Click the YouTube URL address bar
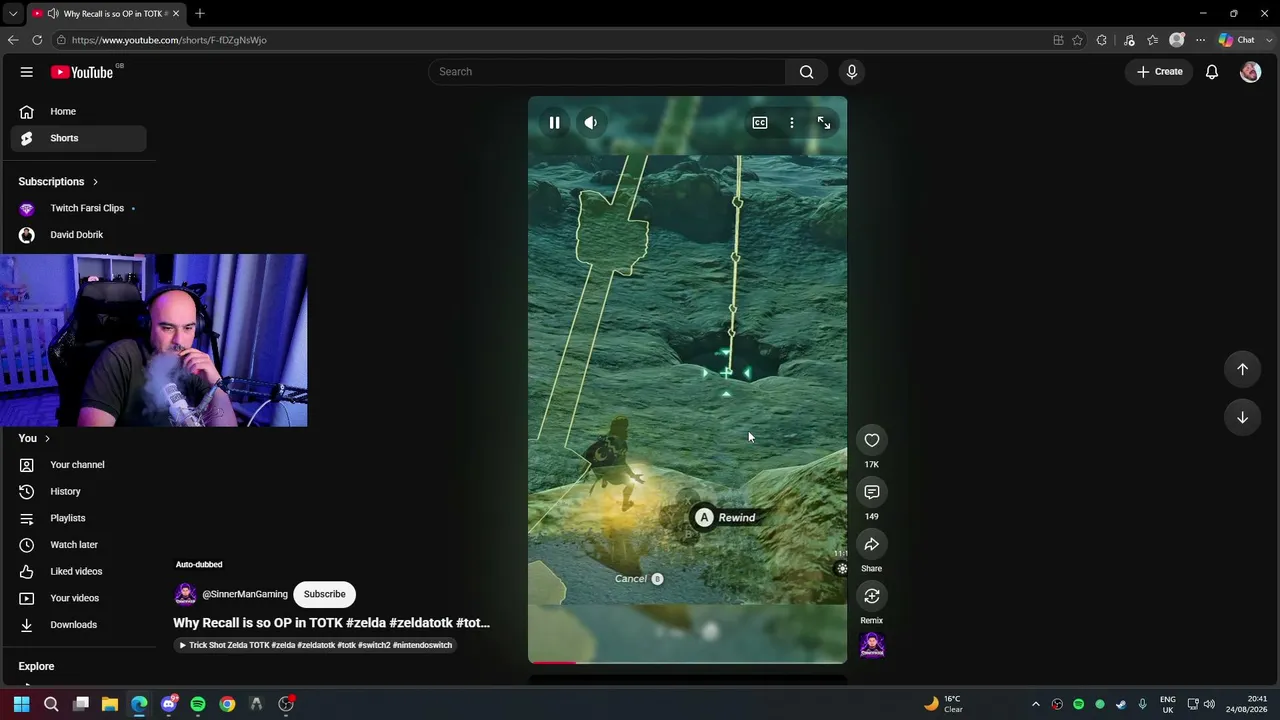The height and width of the screenshot is (720, 1280). point(550,40)
